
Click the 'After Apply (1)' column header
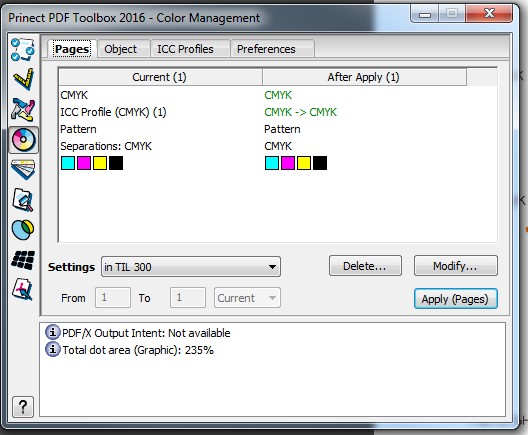pyautogui.click(x=364, y=77)
